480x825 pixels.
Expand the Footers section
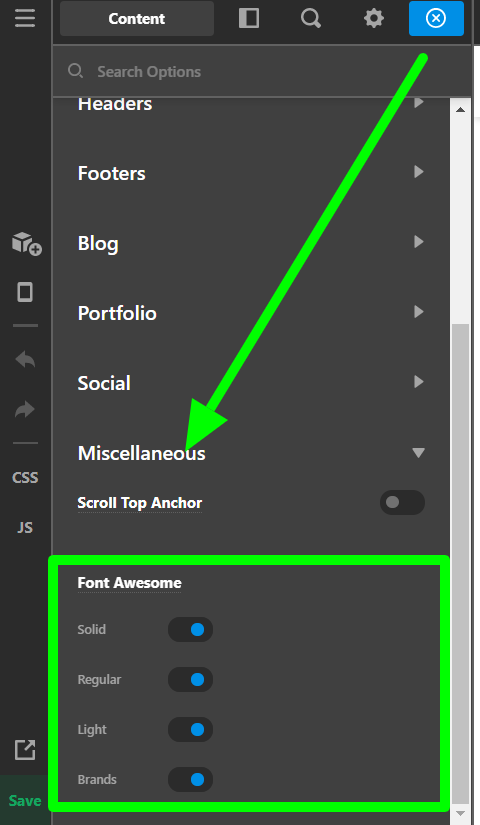tap(251, 173)
